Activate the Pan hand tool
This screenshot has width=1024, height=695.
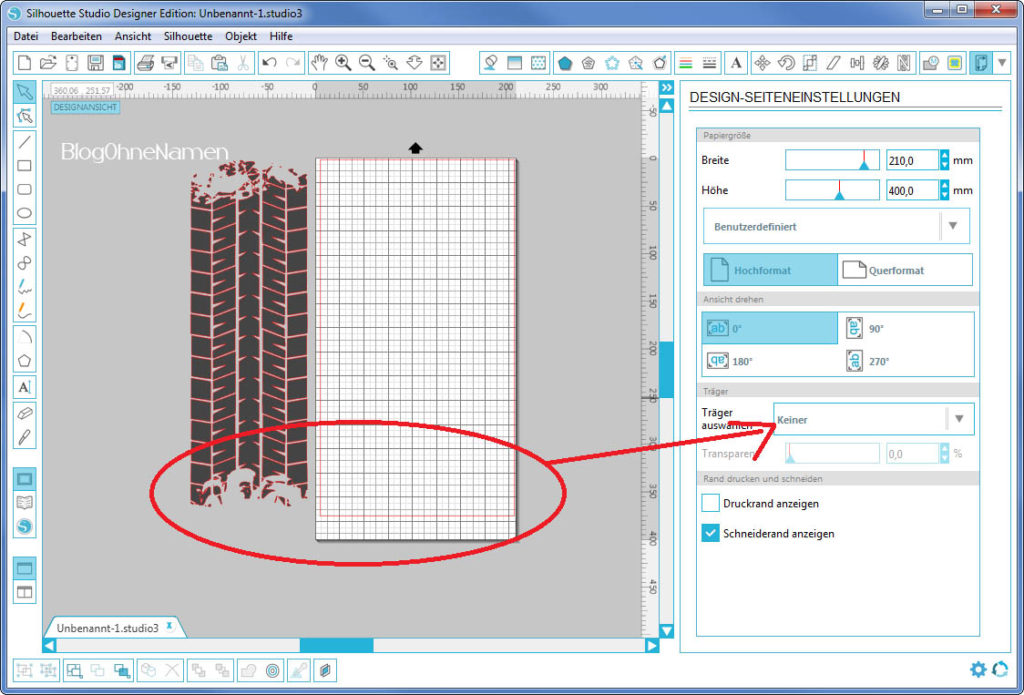(319, 63)
